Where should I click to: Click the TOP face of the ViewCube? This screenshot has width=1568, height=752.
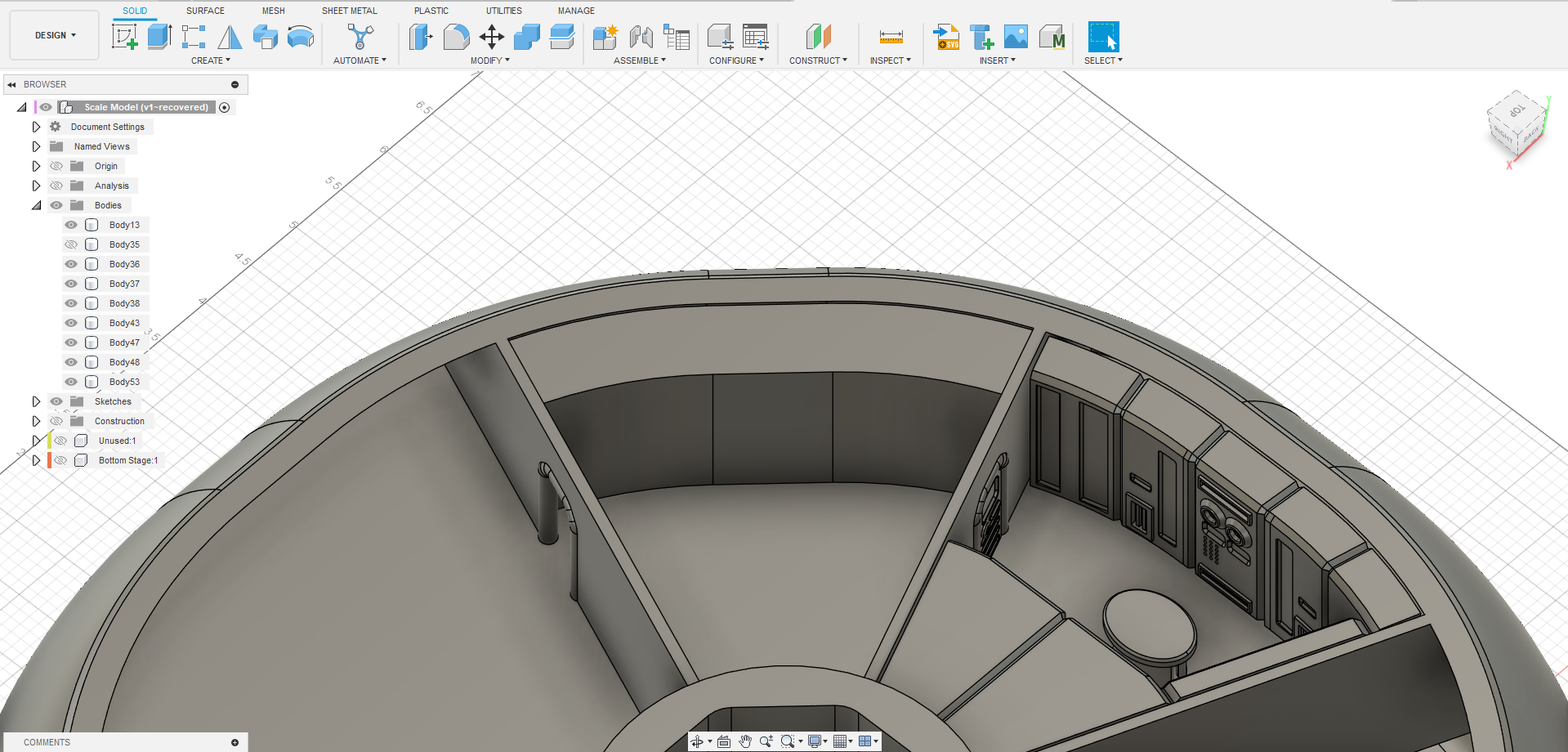[1517, 110]
